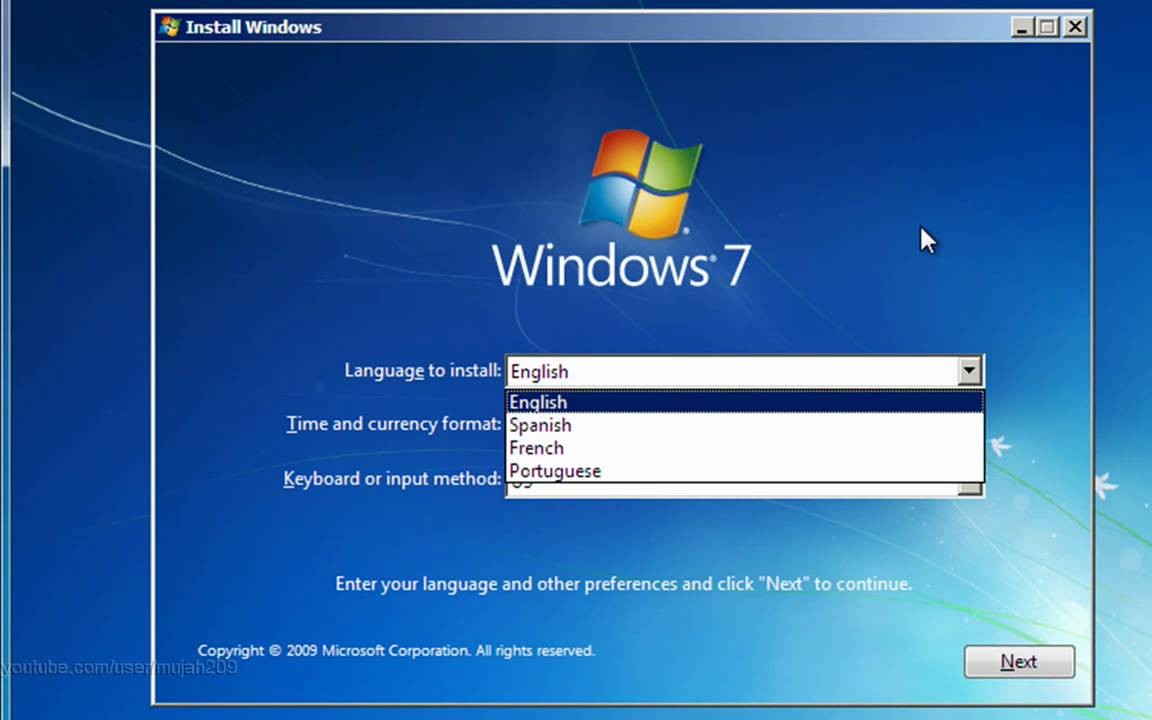Click the Language to install label

[x=422, y=370]
